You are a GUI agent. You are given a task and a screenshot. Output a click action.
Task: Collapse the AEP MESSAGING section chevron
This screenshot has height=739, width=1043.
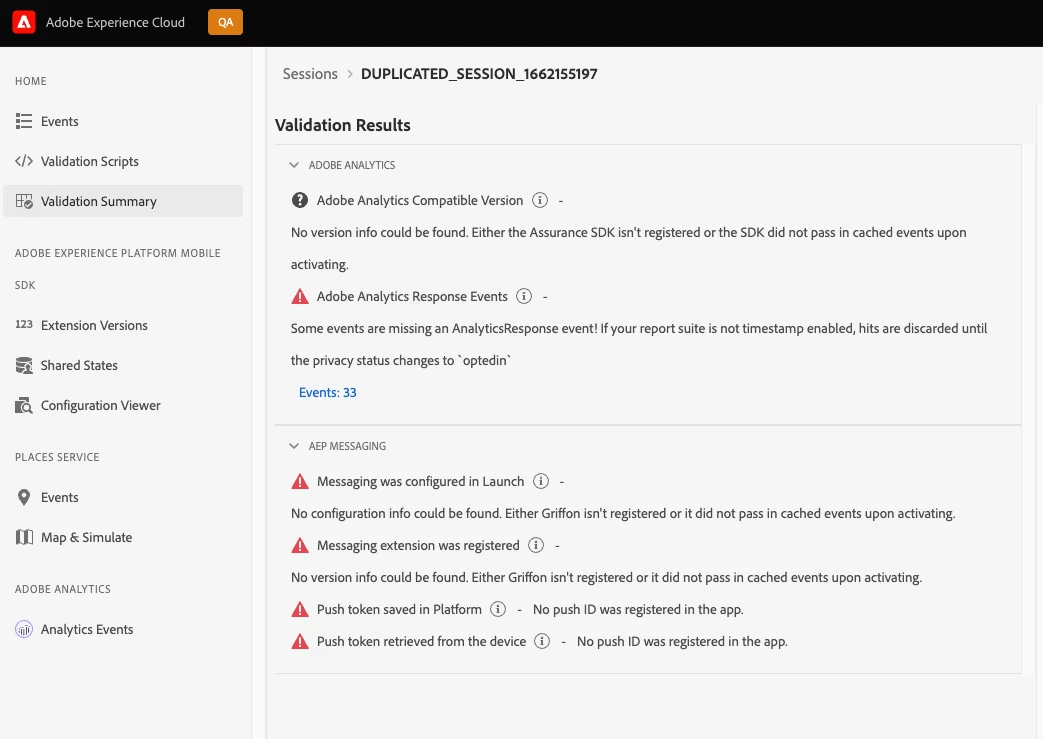click(294, 446)
